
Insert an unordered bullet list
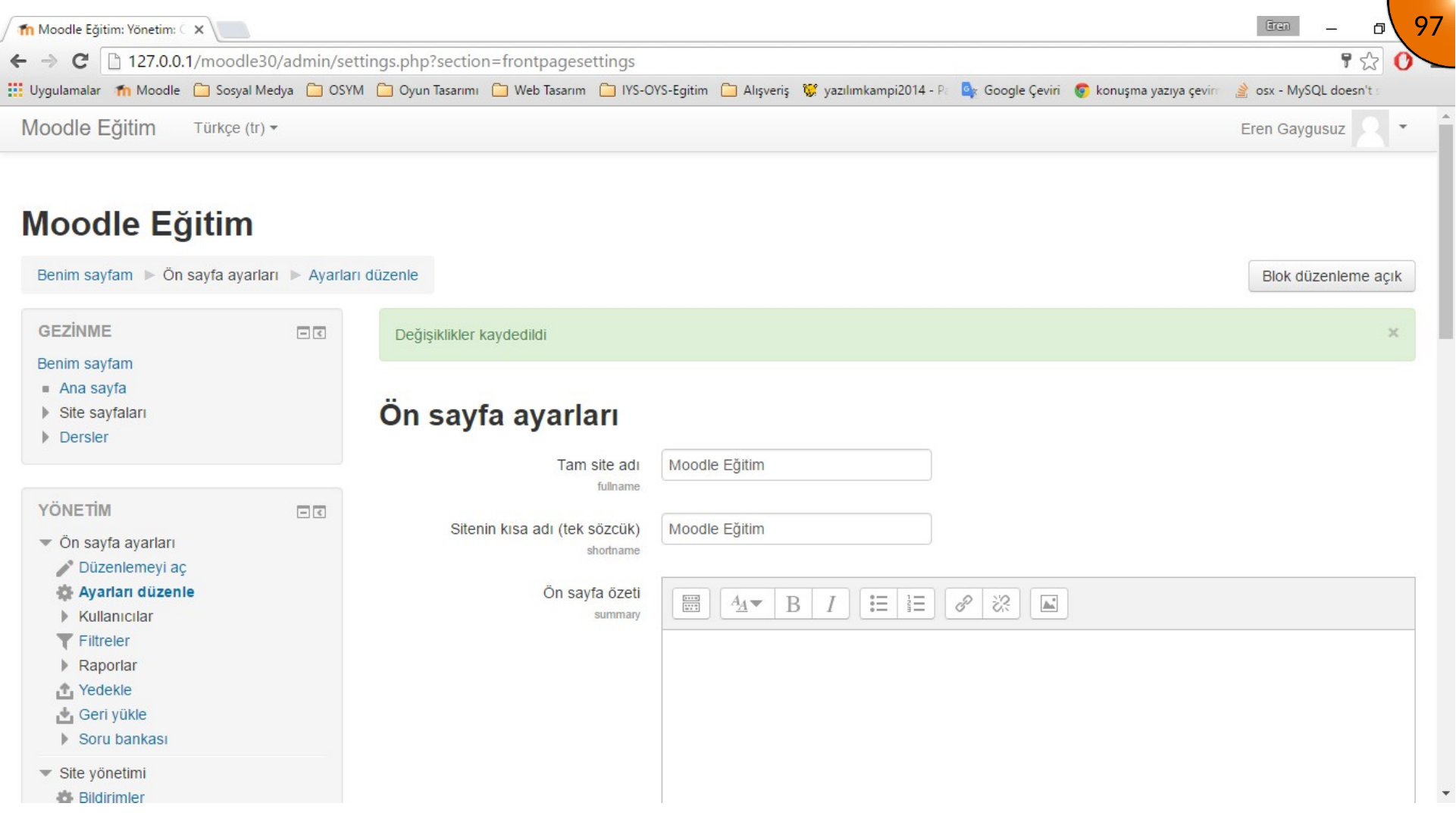pos(878,604)
